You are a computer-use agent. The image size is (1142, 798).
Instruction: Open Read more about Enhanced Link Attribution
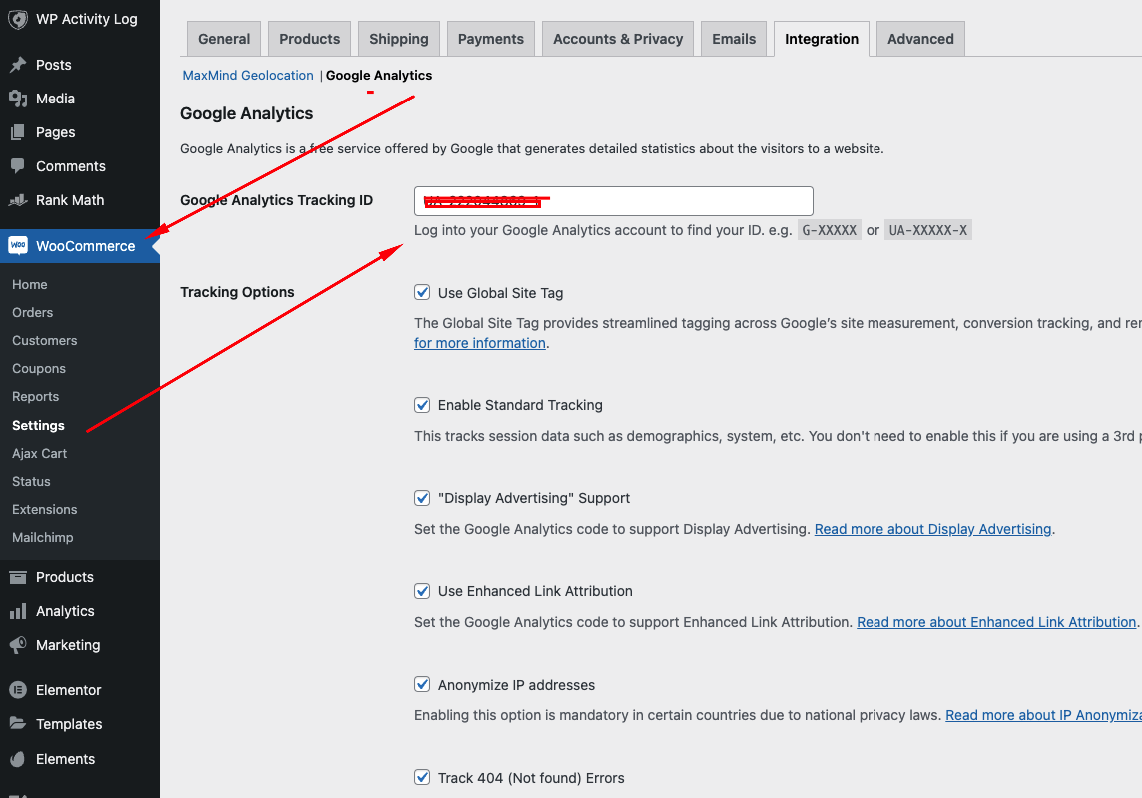[x=996, y=623]
